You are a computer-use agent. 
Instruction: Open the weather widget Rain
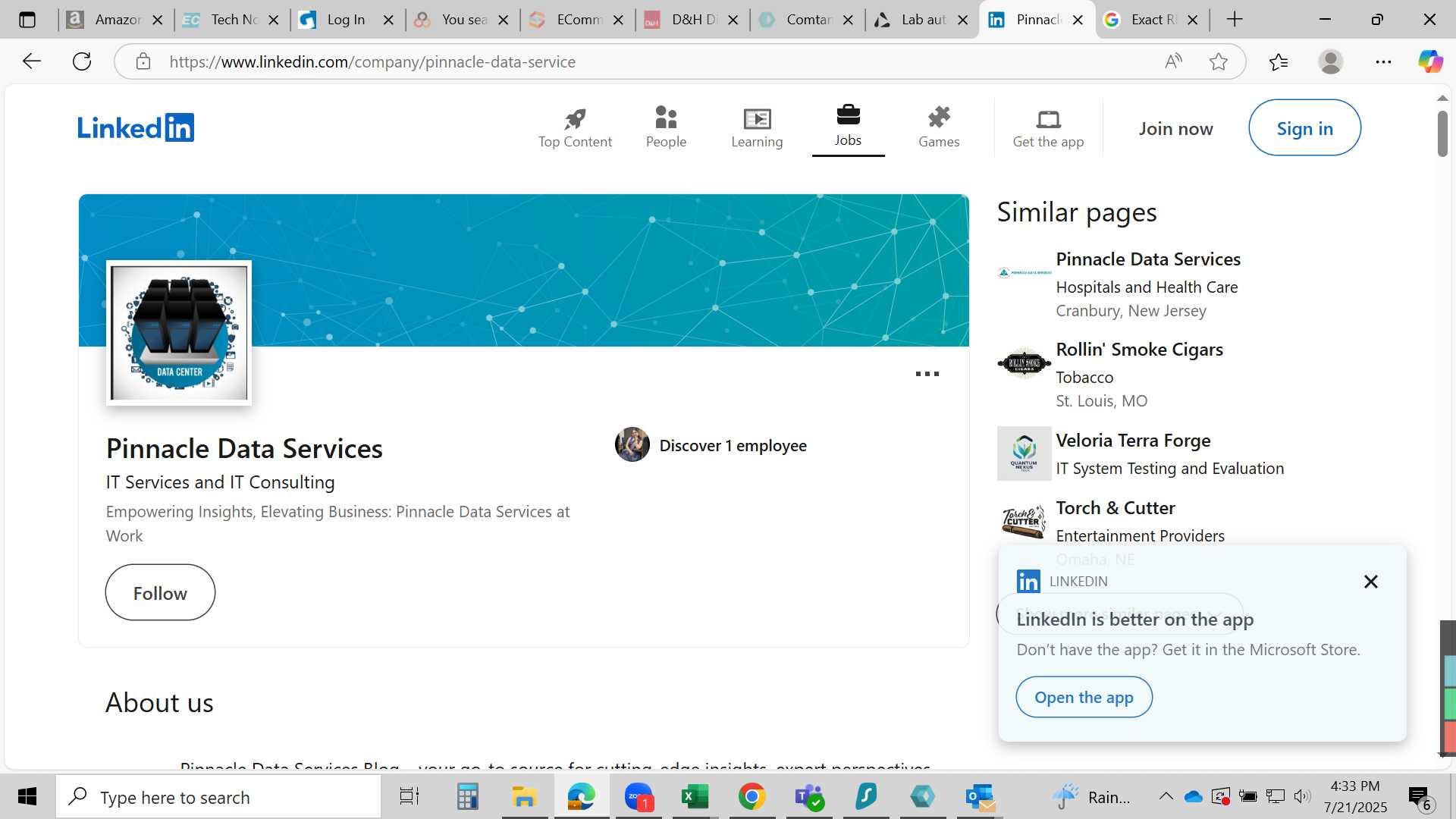pyautogui.click(x=1090, y=796)
